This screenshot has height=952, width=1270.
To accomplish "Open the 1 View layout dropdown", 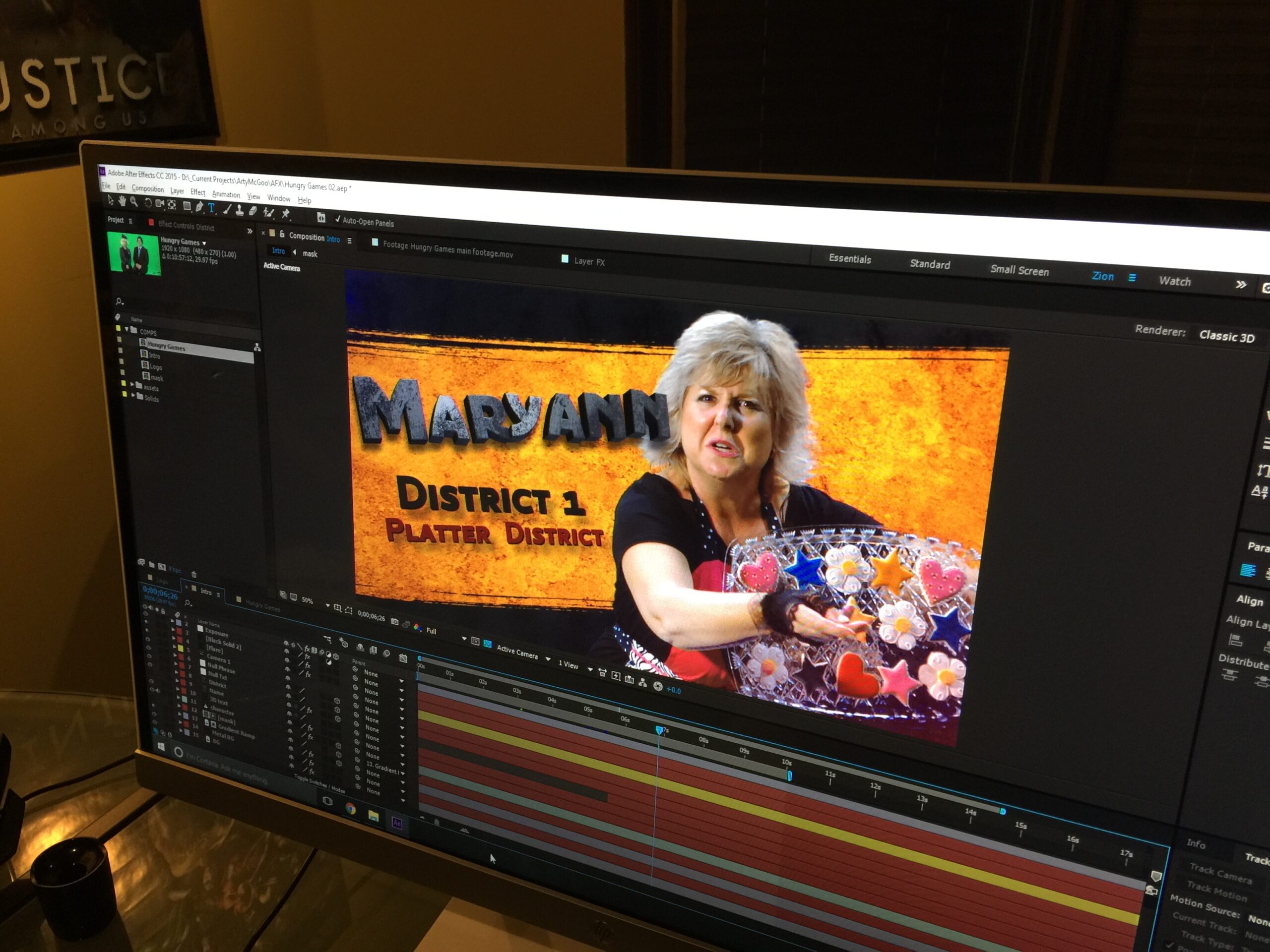I will pyautogui.click(x=576, y=667).
